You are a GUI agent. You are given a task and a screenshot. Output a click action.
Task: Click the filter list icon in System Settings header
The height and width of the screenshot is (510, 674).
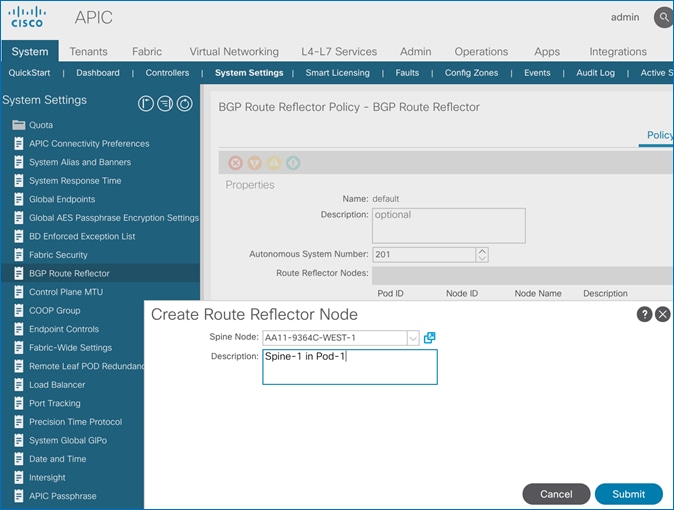(165, 103)
